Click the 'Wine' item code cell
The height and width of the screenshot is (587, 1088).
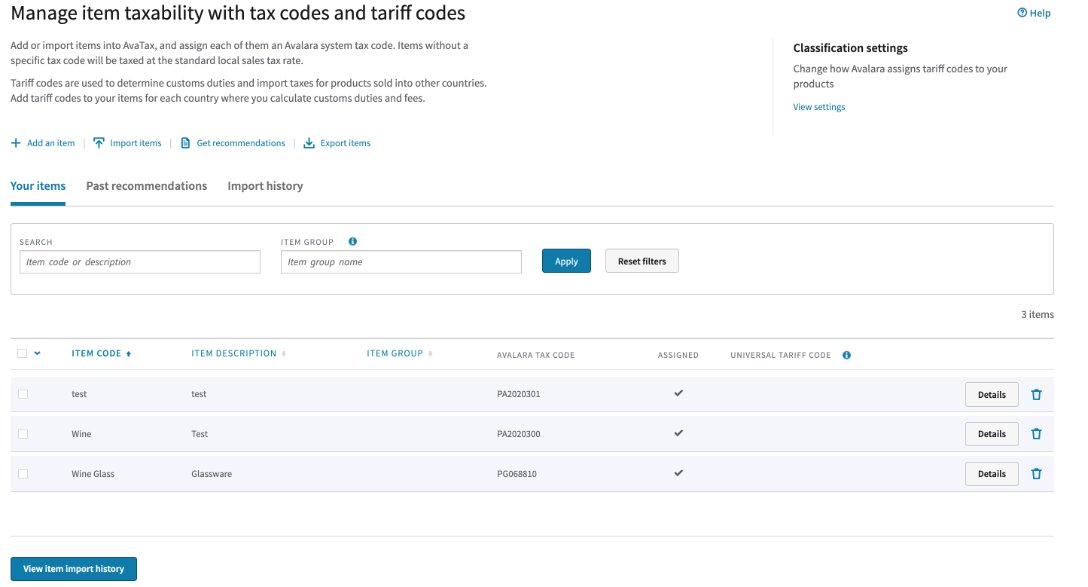click(x=81, y=434)
